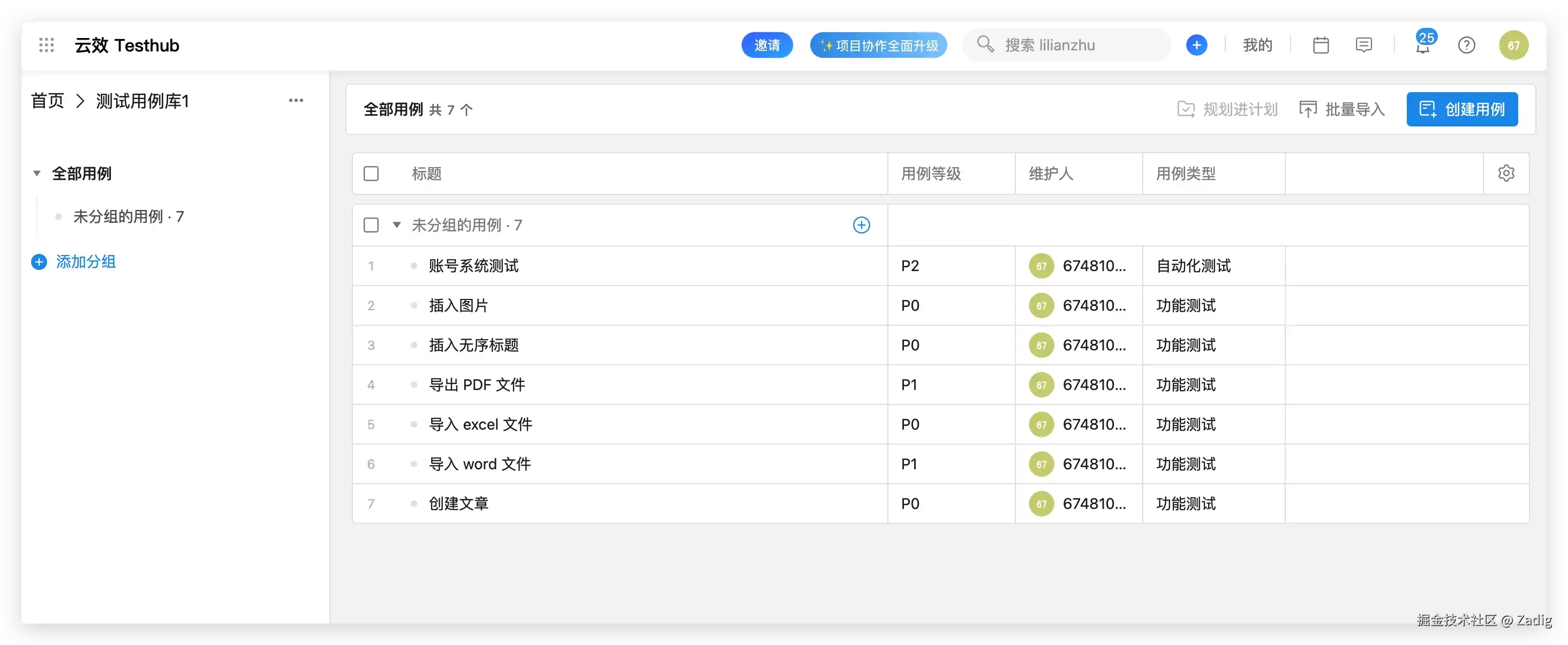Click the blue plus create icon in header
The image size is (1568, 645).
click(x=1196, y=45)
